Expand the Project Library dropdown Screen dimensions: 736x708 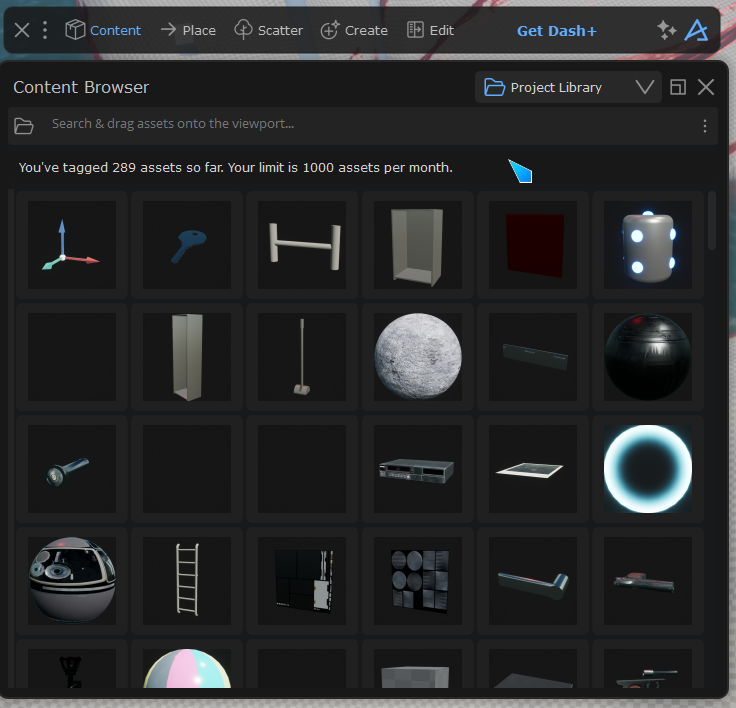(x=568, y=87)
